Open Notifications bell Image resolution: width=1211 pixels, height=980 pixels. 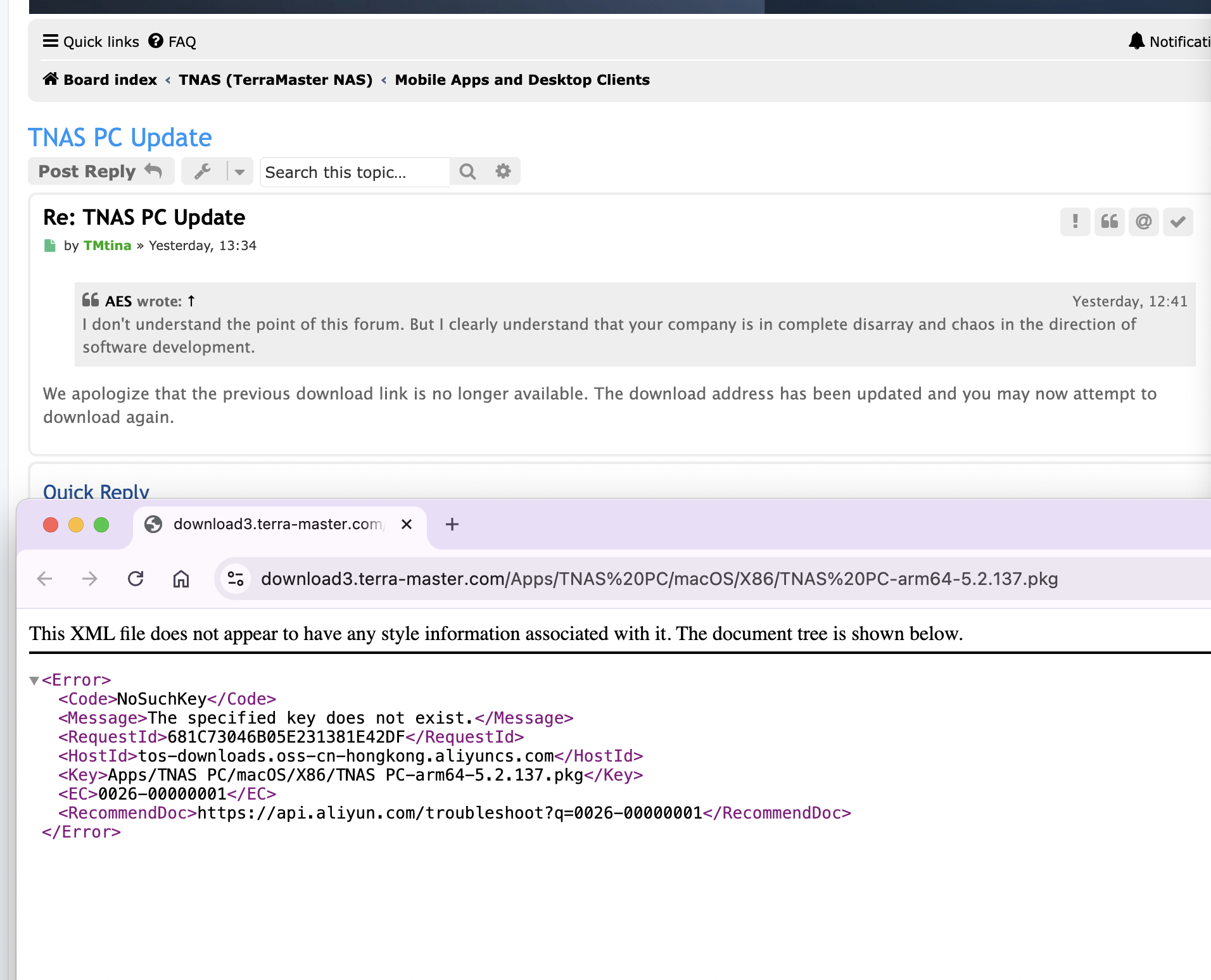pos(1169,42)
